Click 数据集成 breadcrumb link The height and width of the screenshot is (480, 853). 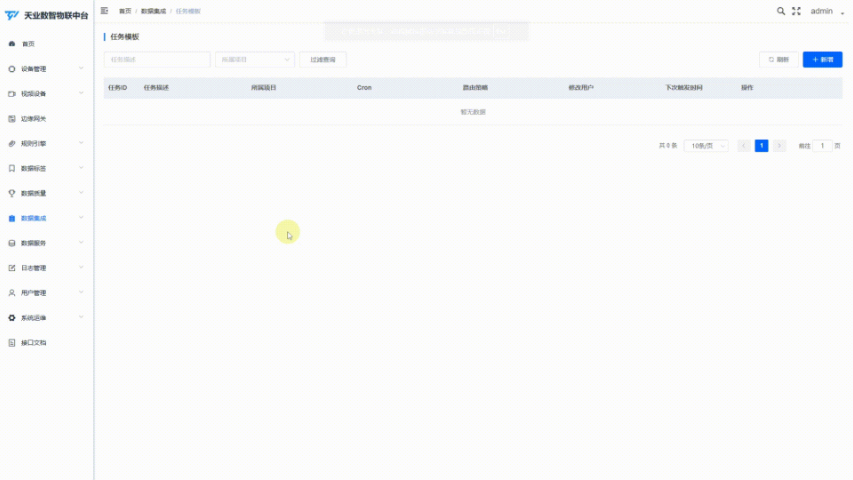[x=153, y=11]
